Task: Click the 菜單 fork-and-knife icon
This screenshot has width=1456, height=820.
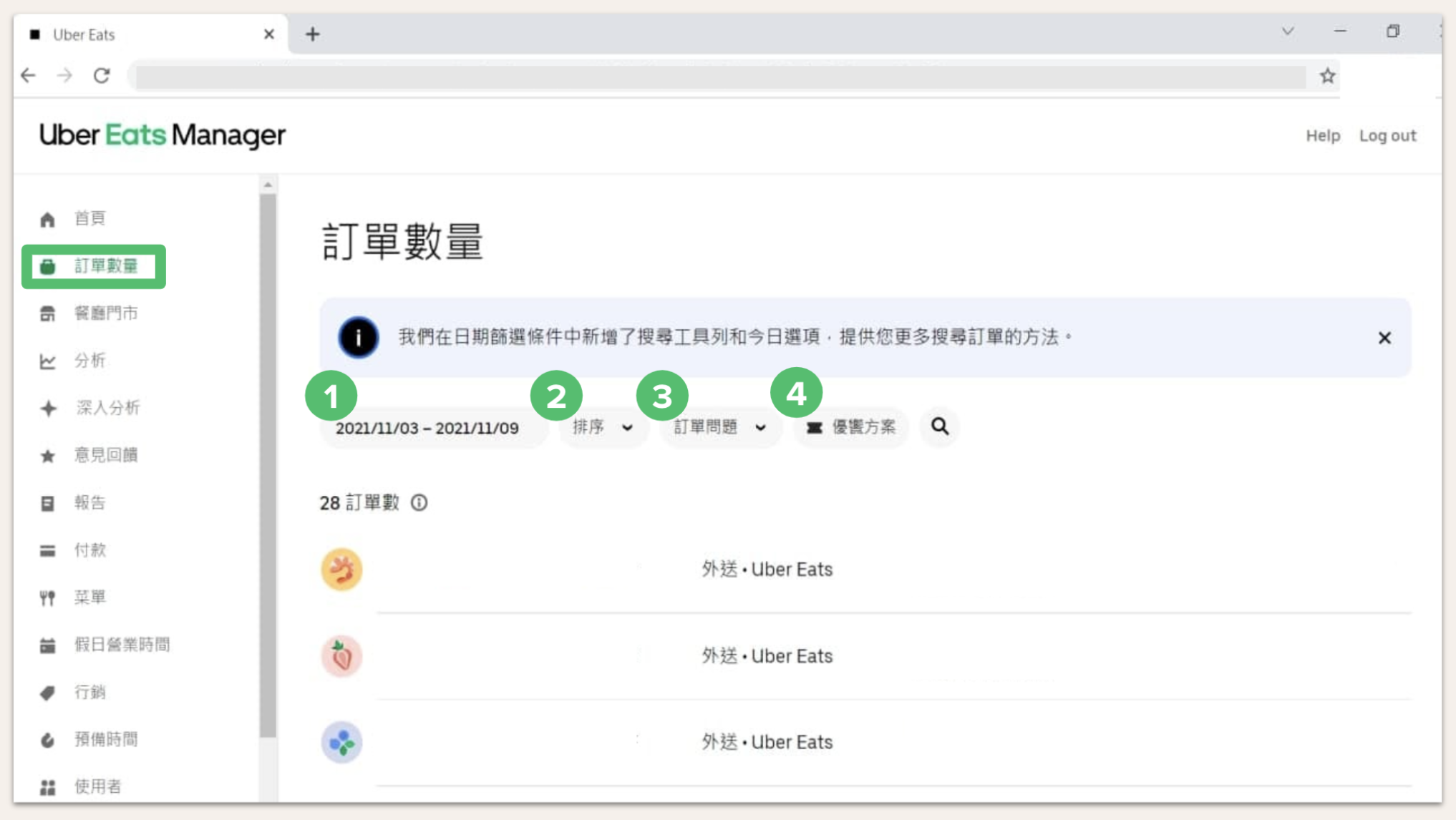Action: click(47, 598)
